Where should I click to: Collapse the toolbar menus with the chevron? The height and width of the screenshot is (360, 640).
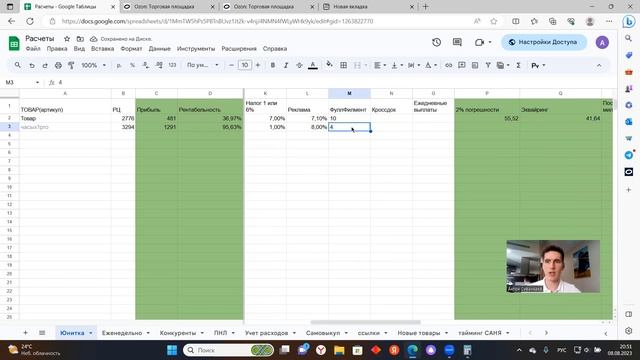(599, 65)
